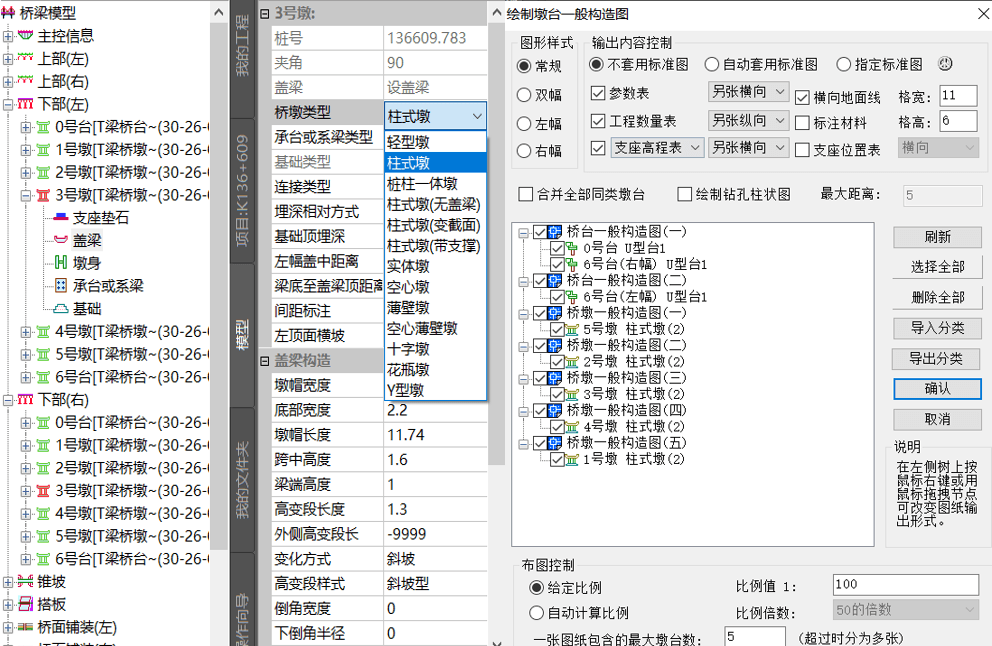
Task: Choose 空心墩 from the pier type list
Action: coord(409,287)
